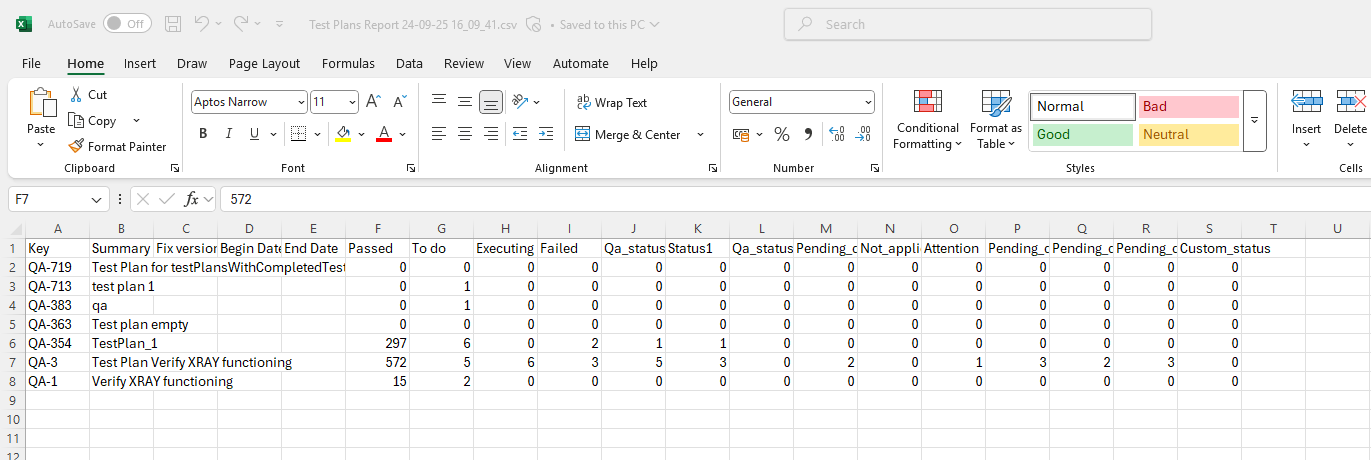The image size is (1371, 460).
Task: Click the Undo arrow icon
Action: 202,24
